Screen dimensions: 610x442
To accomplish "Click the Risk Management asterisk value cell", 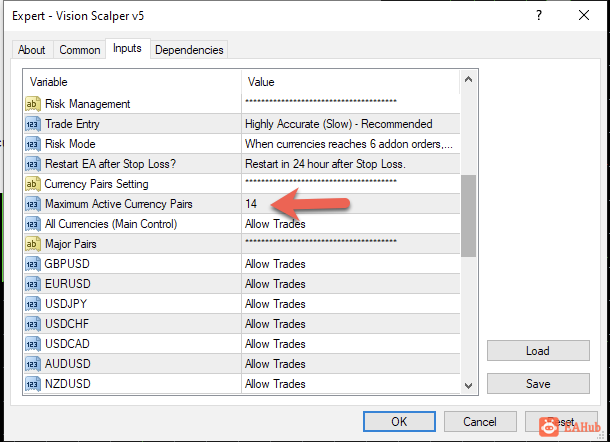I will (x=351, y=104).
